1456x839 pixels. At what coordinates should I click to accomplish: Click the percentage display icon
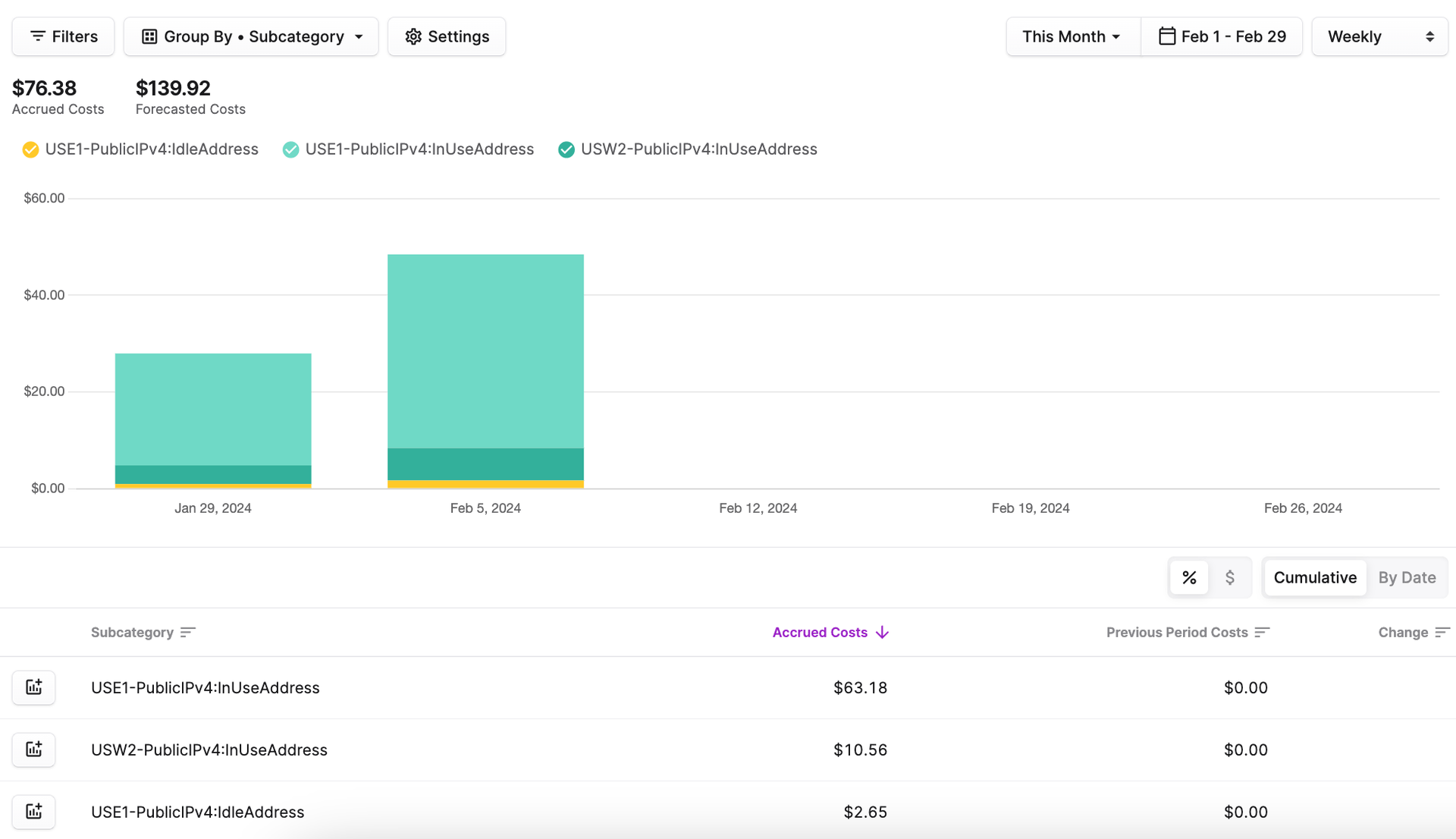click(x=1189, y=577)
